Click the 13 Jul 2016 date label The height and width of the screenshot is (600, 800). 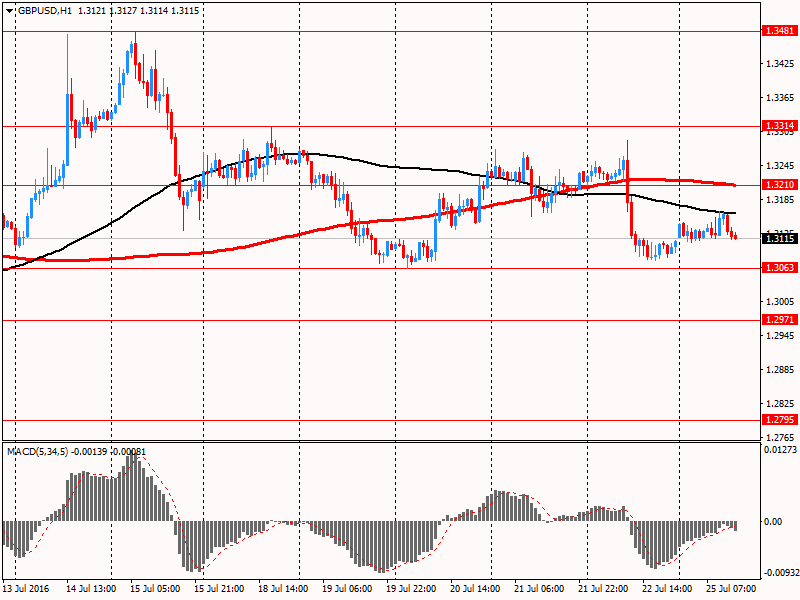26,589
